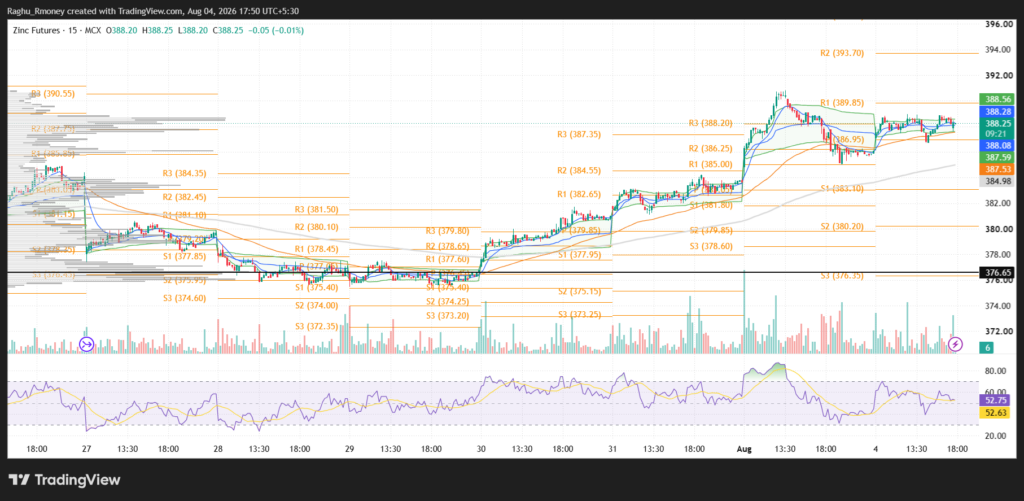Click the R3 (388.20) pivot label

coord(711,123)
